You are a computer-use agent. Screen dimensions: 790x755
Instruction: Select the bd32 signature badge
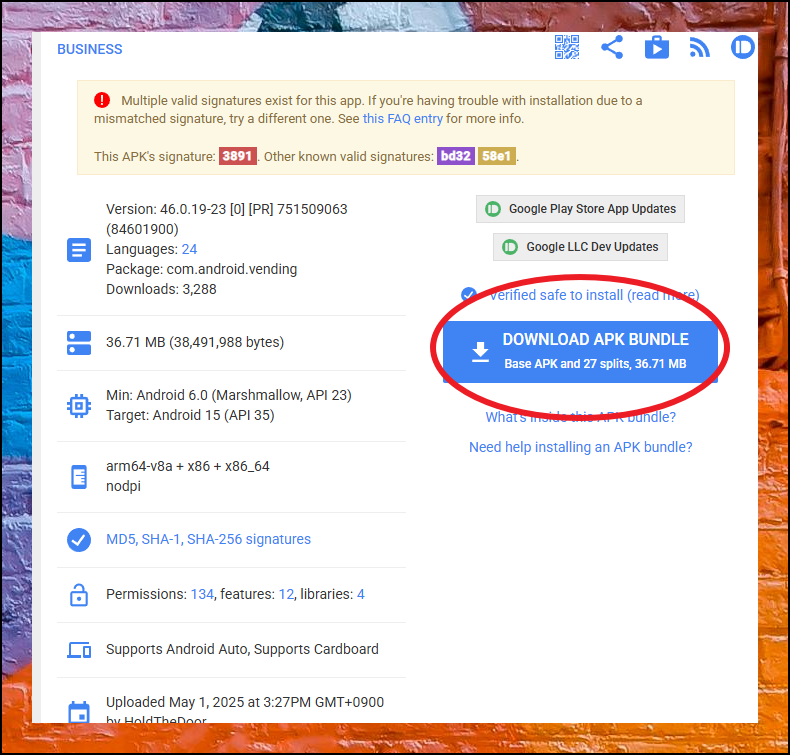(x=455, y=156)
